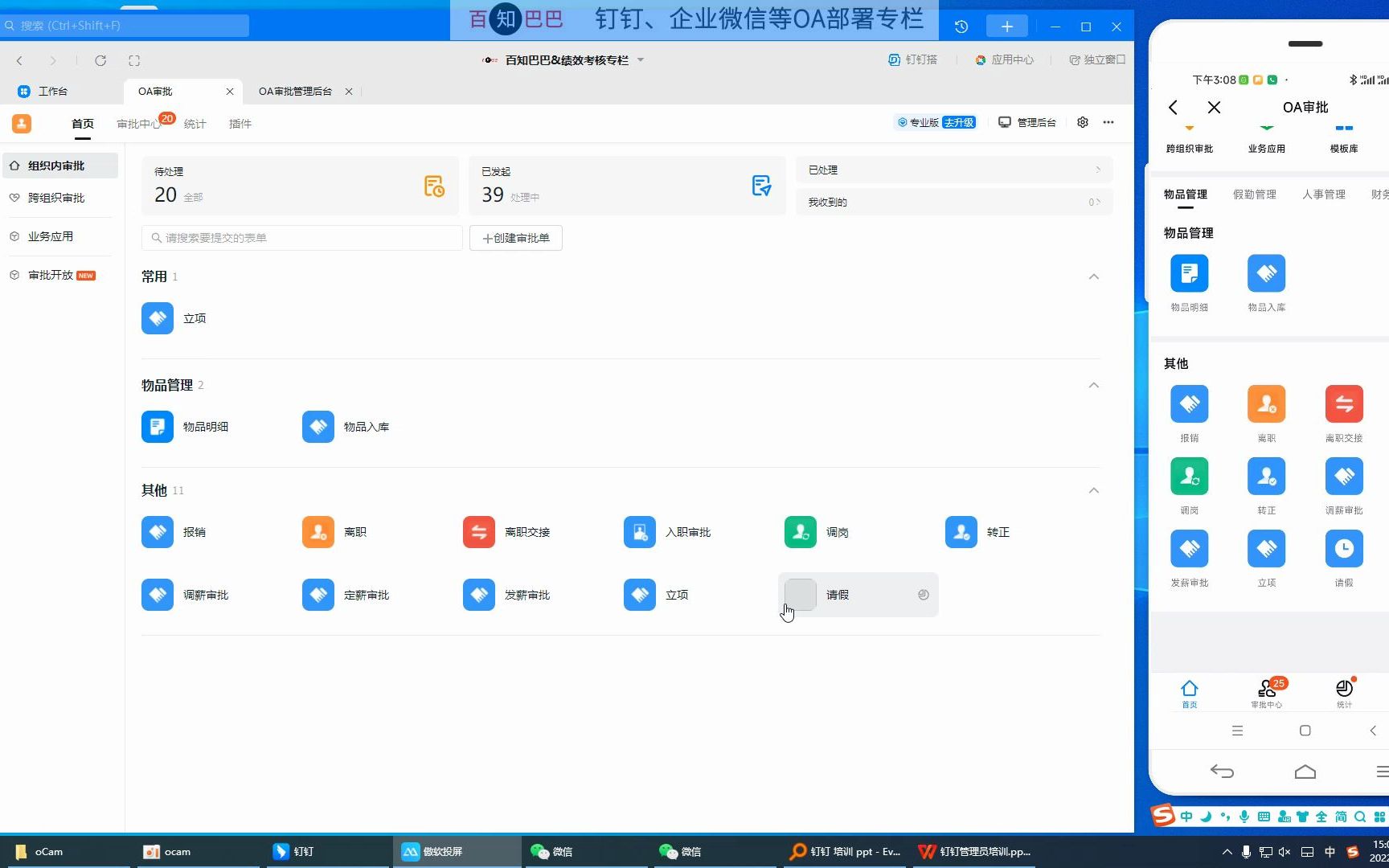The height and width of the screenshot is (868, 1389).
Task: Click the history clock icon in title bar
Action: (961, 27)
